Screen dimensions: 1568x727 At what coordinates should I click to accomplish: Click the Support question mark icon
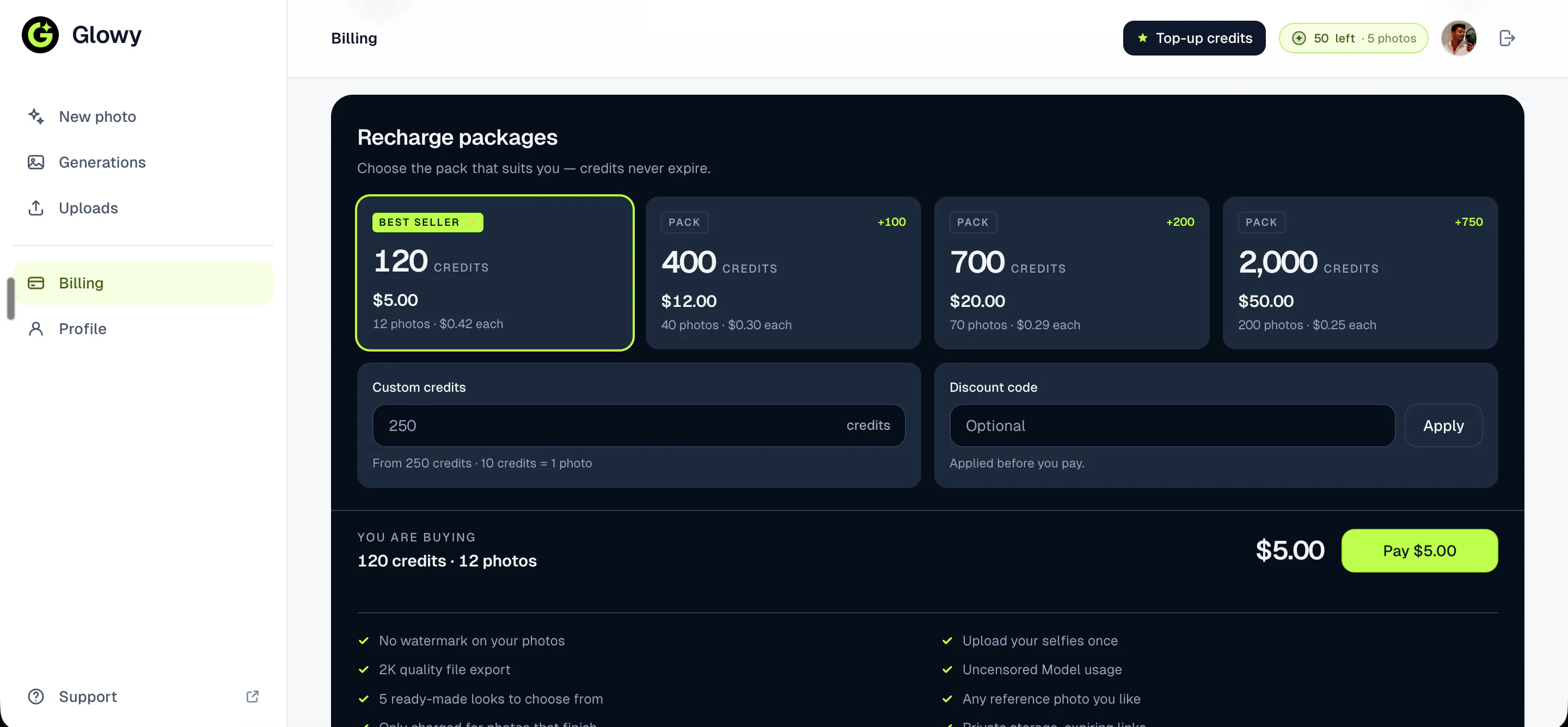(x=36, y=697)
